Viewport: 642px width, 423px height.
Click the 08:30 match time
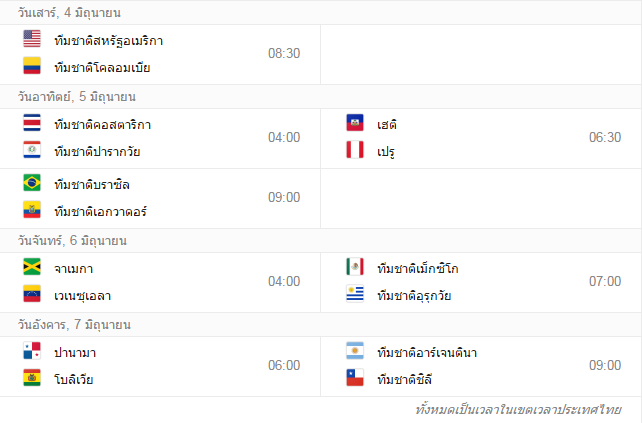283,53
